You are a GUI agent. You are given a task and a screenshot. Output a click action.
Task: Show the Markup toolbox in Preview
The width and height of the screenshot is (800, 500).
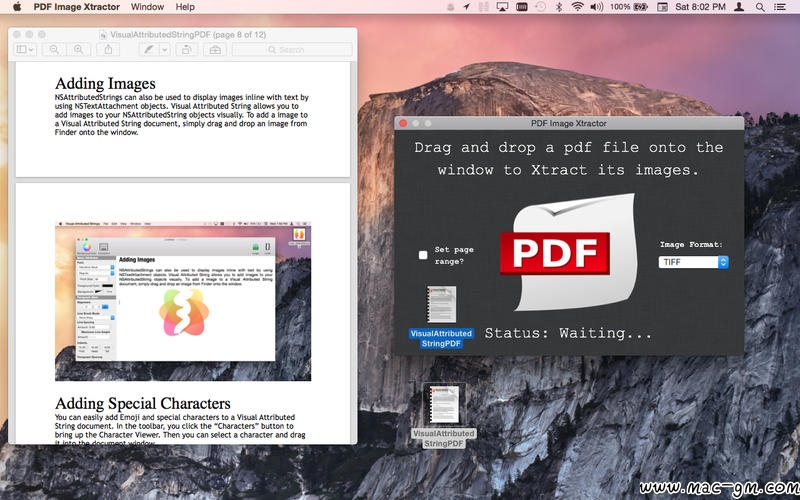[x=215, y=49]
